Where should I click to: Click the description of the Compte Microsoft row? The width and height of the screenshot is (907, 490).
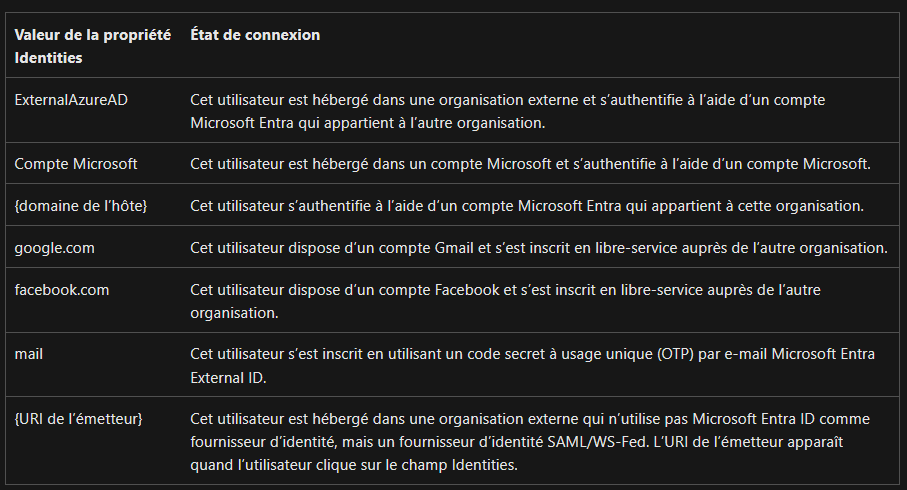530,164
